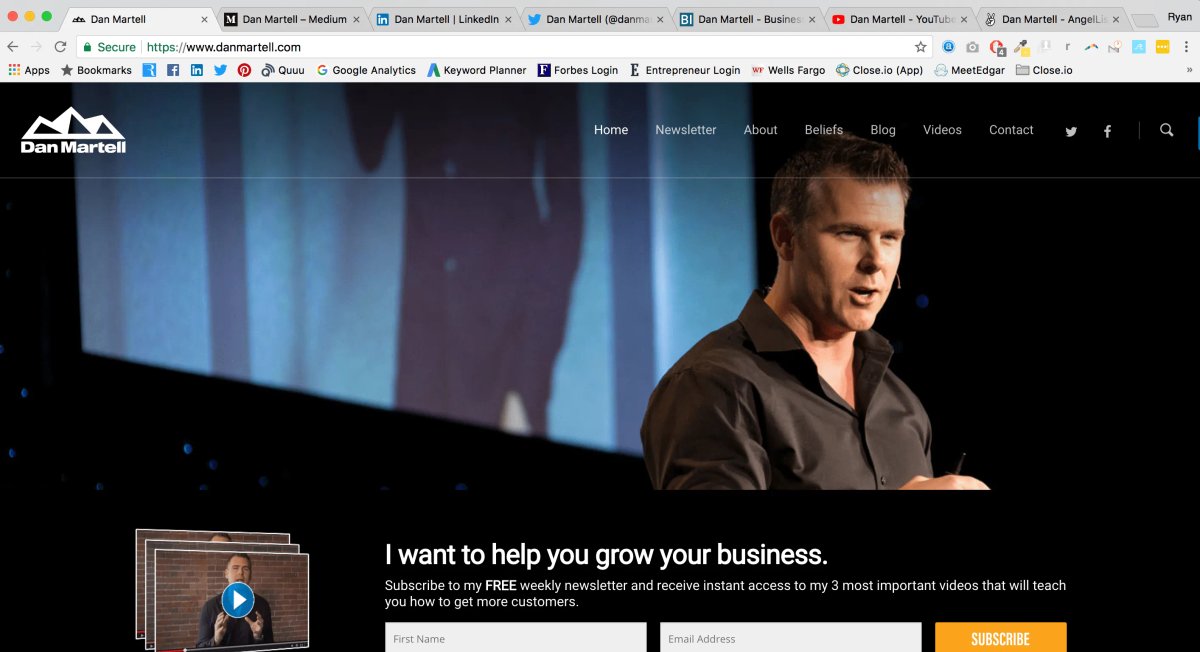Image resolution: width=1200 pixels, height=652 pixels.
Task: Click the green Secure padlock indicator
Action: coord(109,47)
